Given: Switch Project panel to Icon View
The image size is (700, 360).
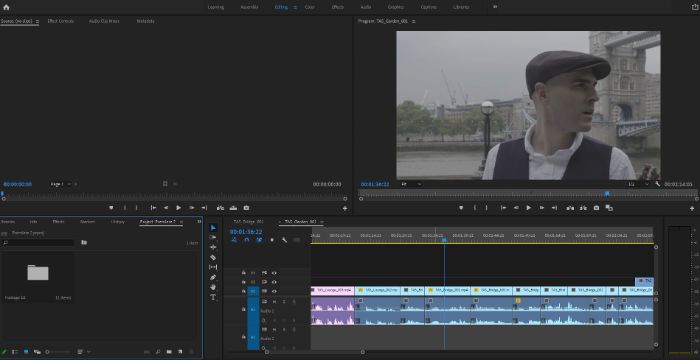Looking at the screenshot, I should 26,352.
